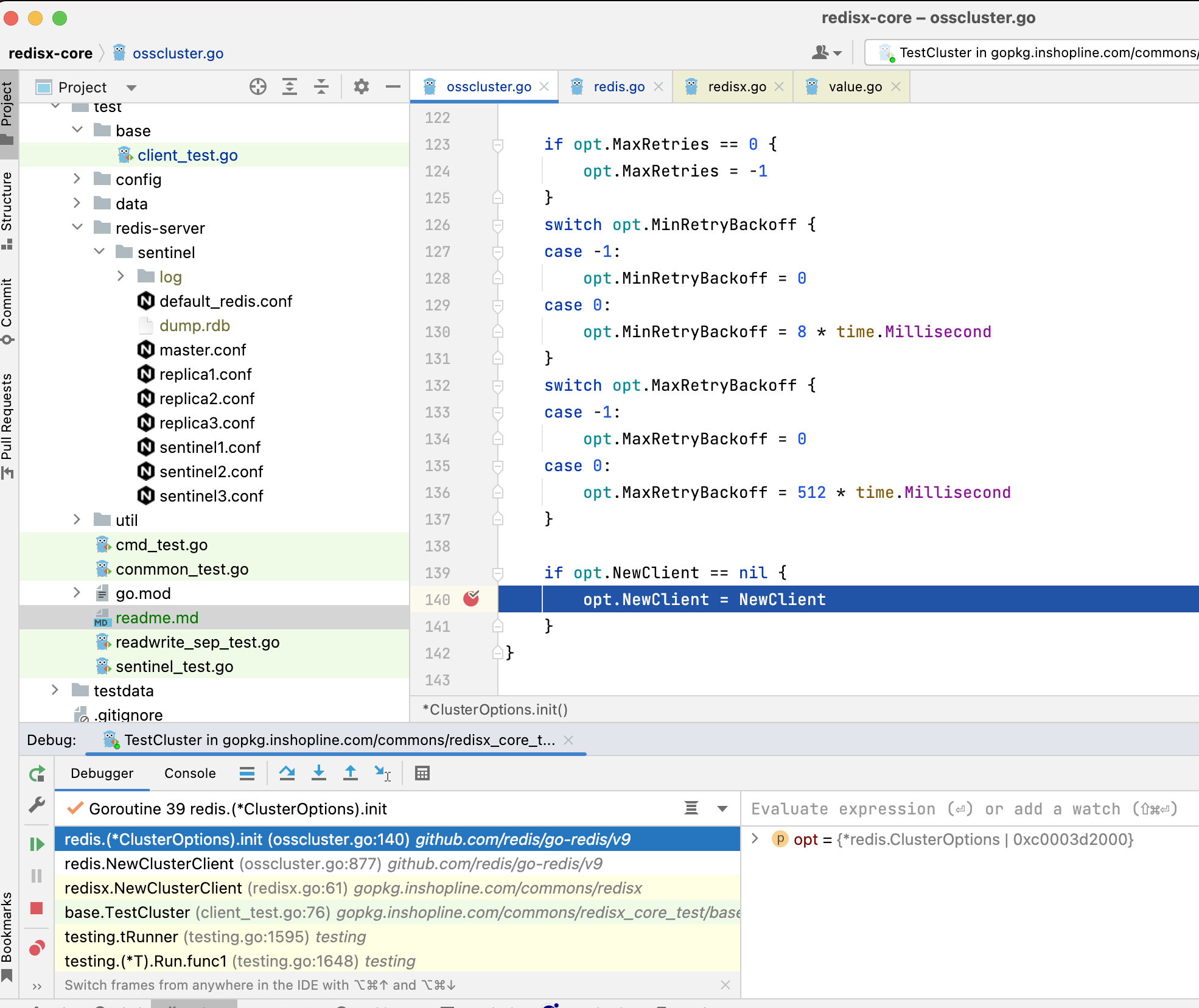Expand the opt variable
The image size is (1199, 1008).
pos(755,838)
